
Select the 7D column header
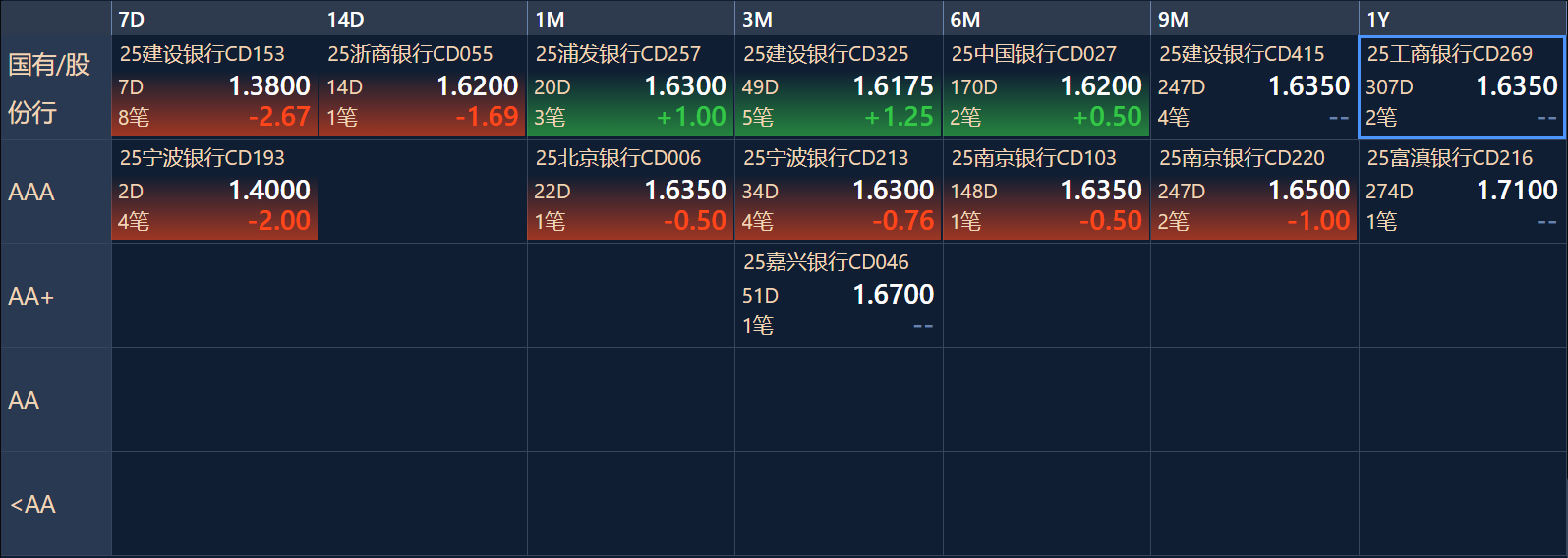click(x=214, y=19)
